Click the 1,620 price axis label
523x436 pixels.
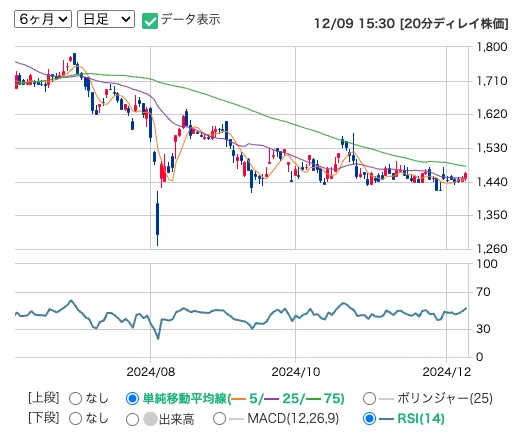(492, 114)
